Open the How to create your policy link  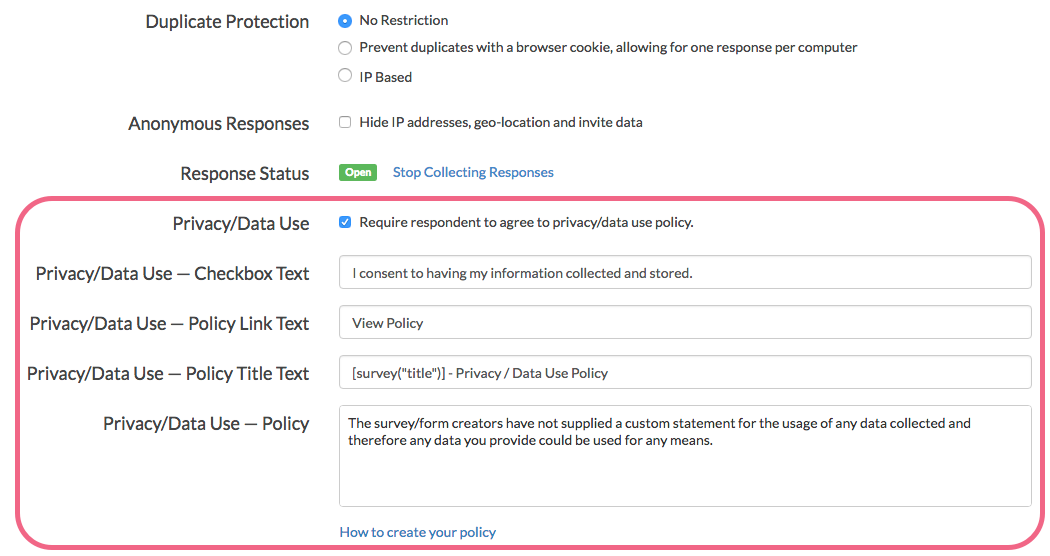point(417,532)
